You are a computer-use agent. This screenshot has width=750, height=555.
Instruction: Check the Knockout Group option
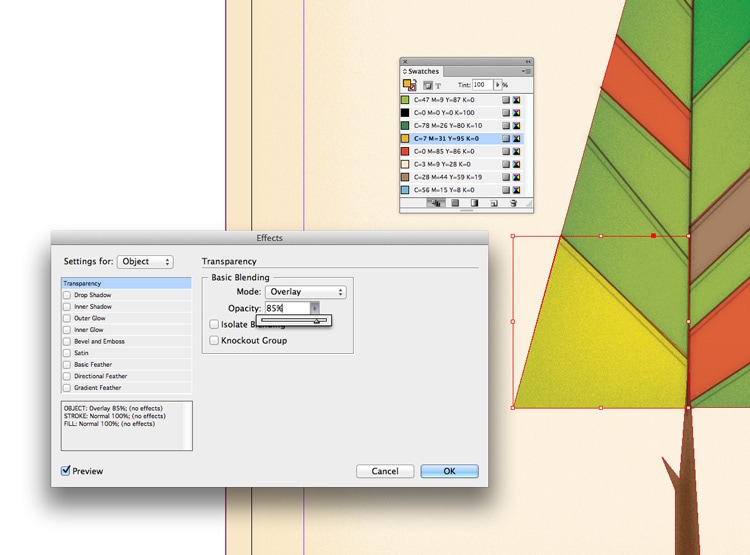(x=214, y=341)
